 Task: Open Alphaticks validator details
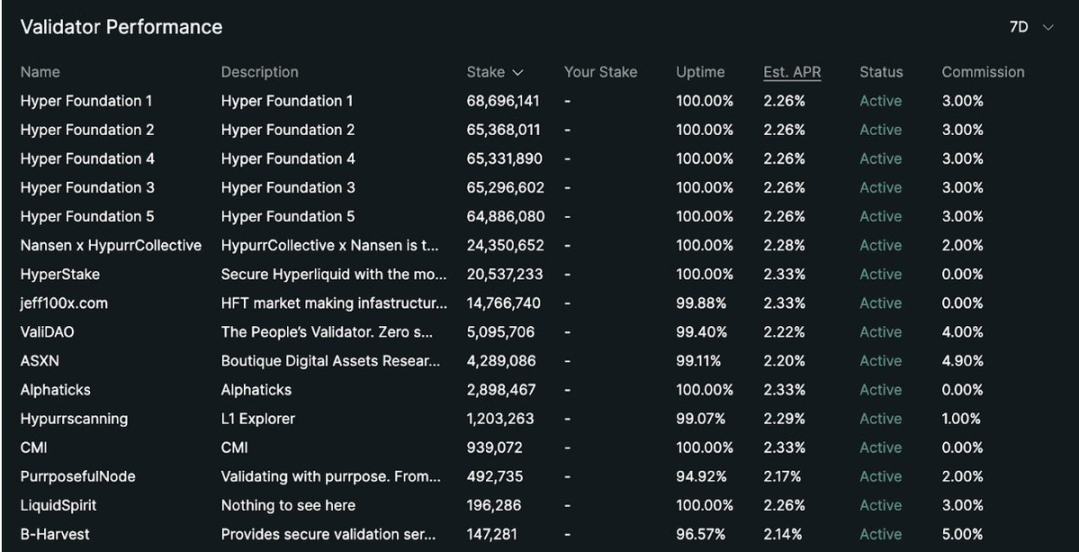55,390
